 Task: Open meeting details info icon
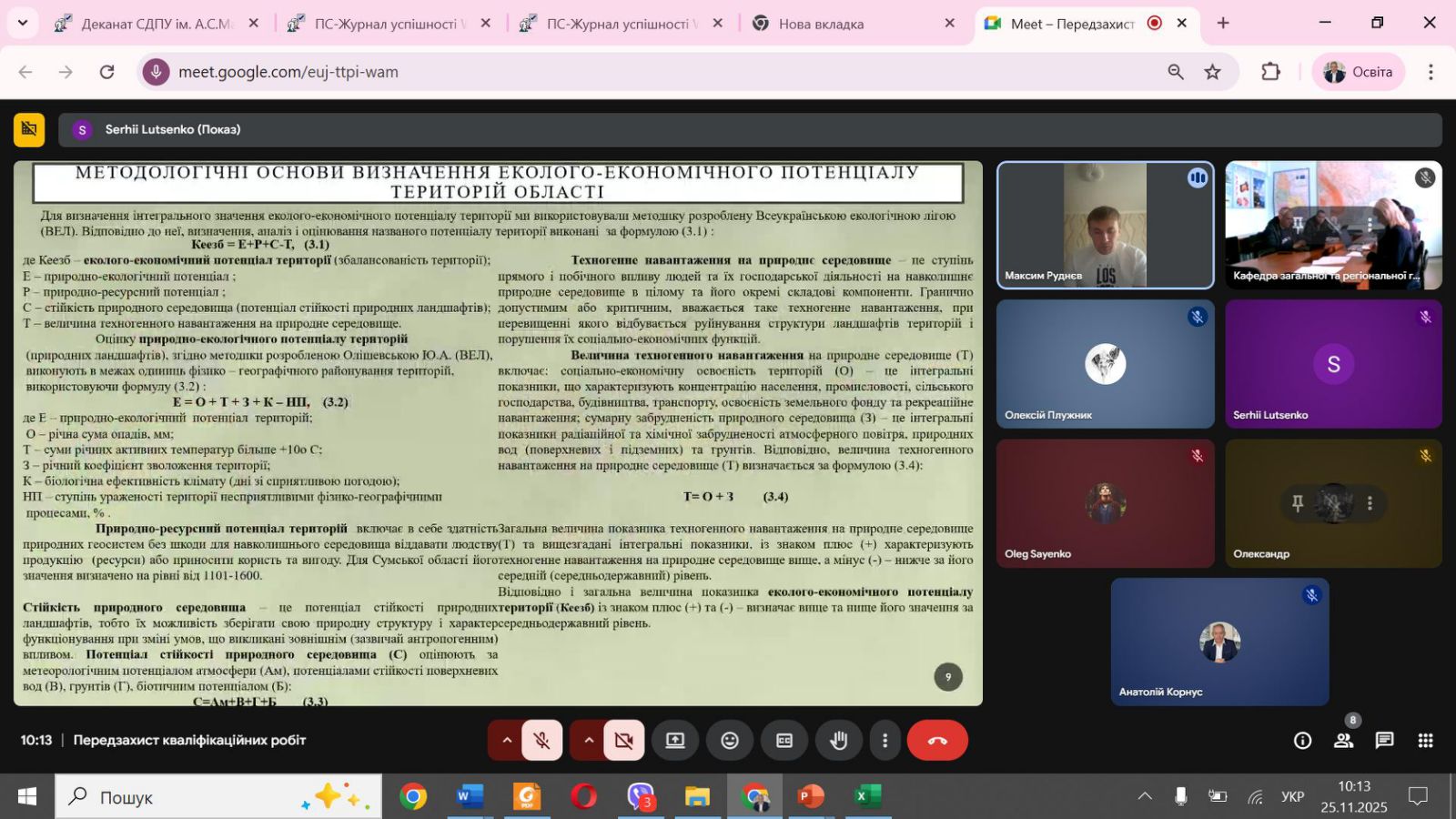[1302, 741]
